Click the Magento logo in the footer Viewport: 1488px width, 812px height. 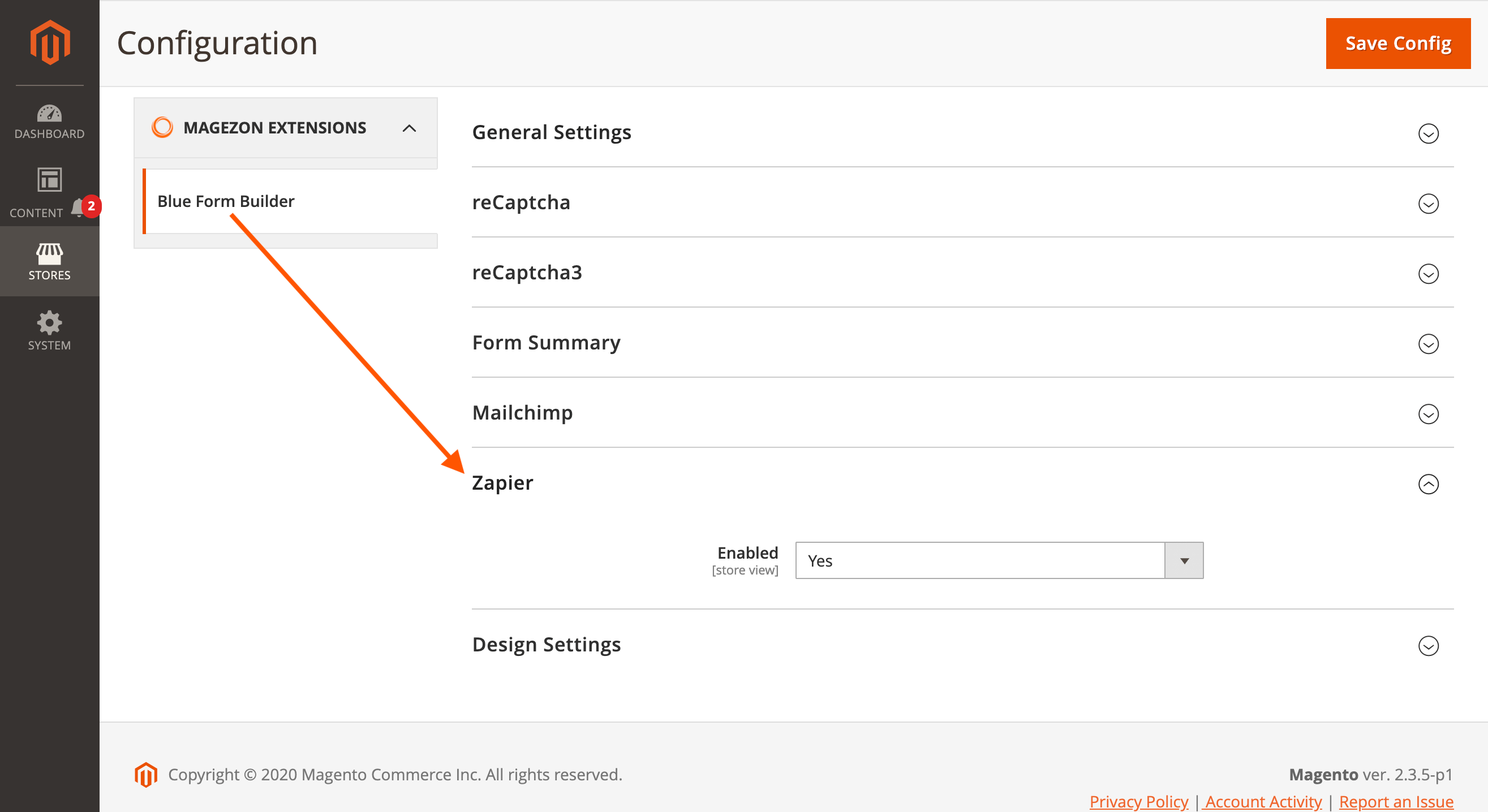pyautogui.click(x=147, y=774)
